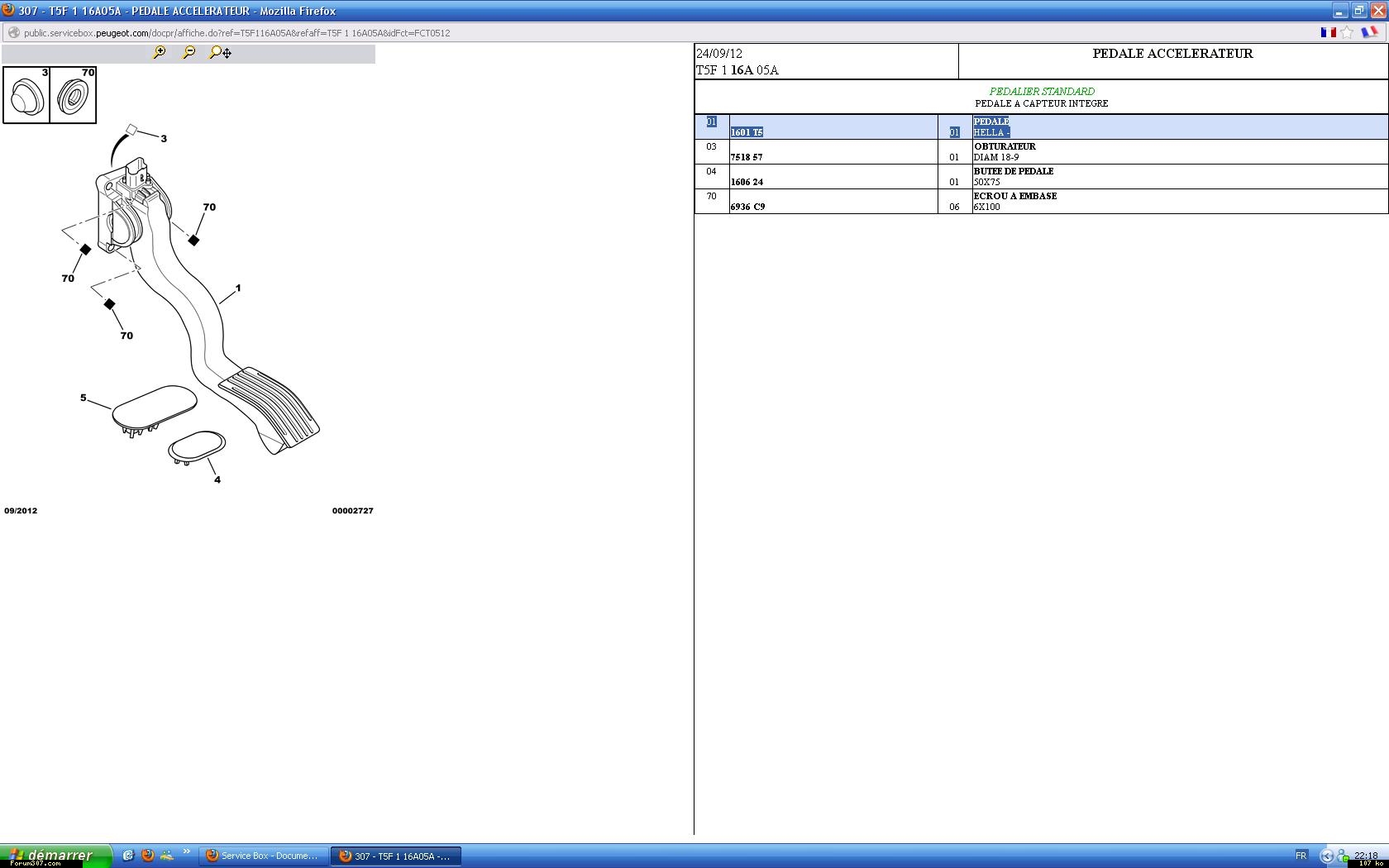Open Internet Explorer quick launch icon

128,856
